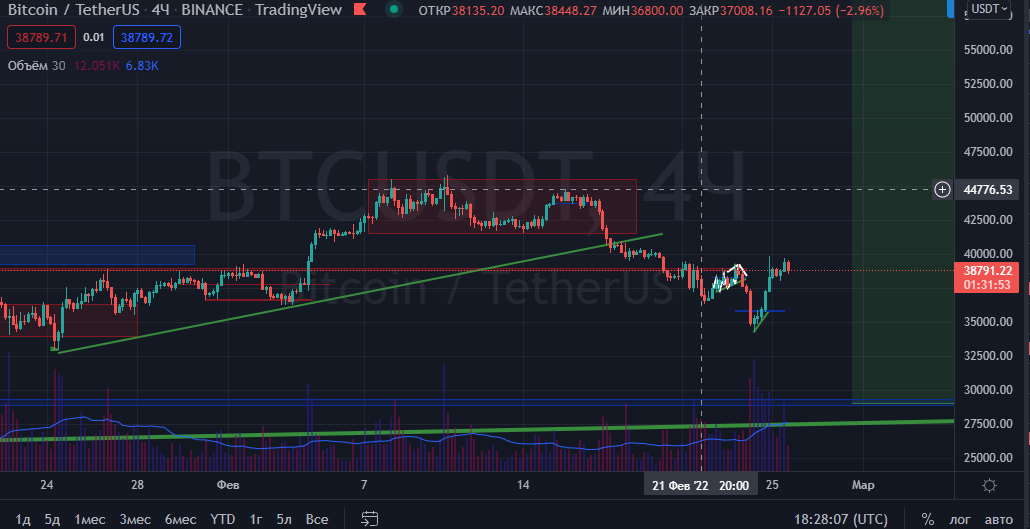This screenshot has width=1030, height=529.
Task: Click the opening value ОТКР 38135.20
Action: click(x=461, y=10)
